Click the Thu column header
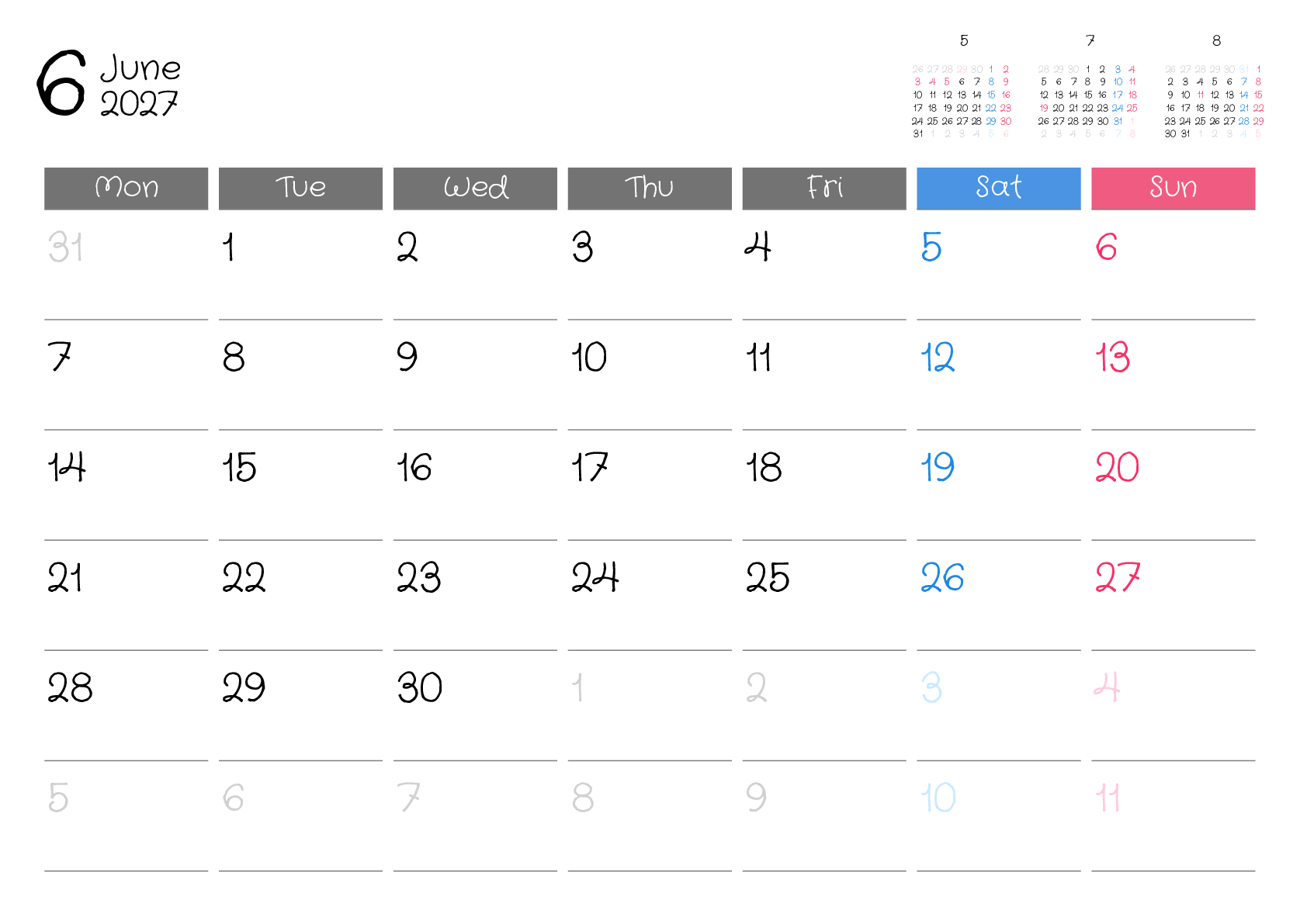Screen dimensions: 1307x924 click(650, 188)
